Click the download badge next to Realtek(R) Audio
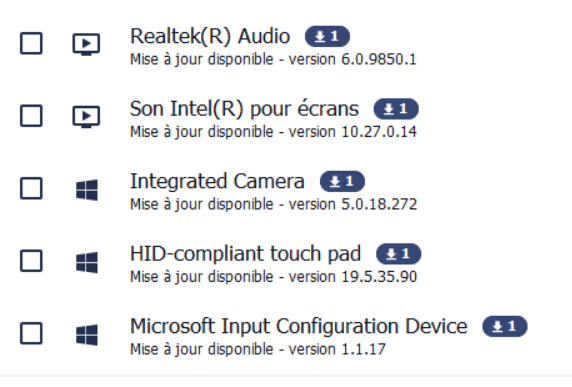572x387 pixels. tap(327, 36)
